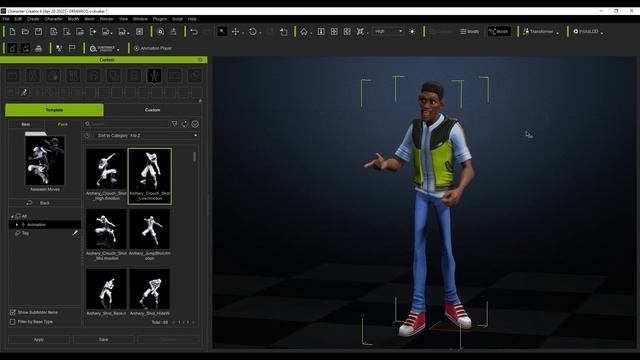The width and height of the screenshot is (640, 360).
Task: Select the Animation row in the tree
Action: [45, 224]
